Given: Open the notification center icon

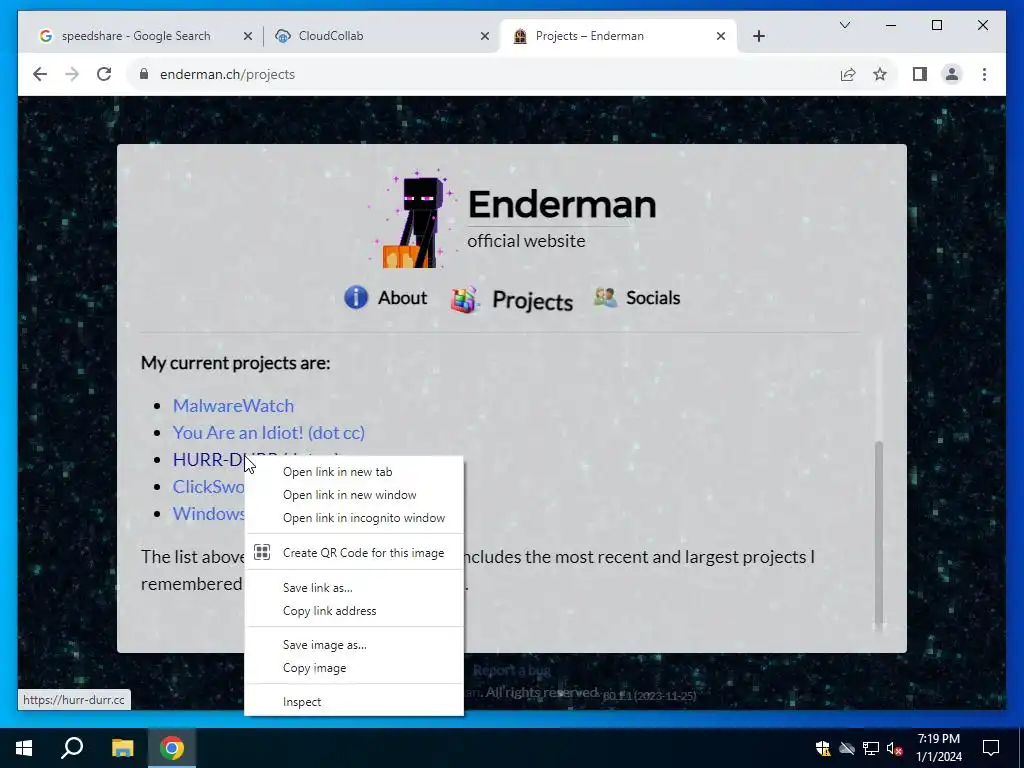Looking at the screenshot, I should [991, 748].
